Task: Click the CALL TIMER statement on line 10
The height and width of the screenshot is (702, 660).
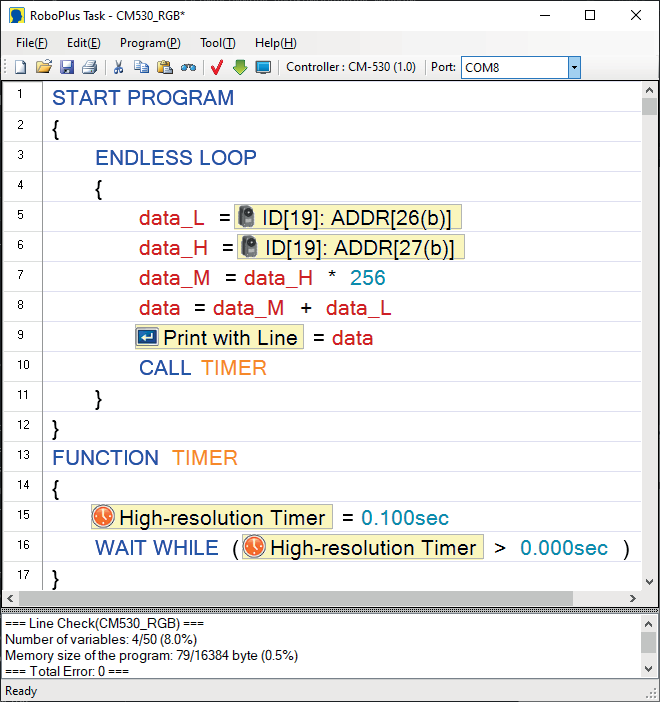Action: pyautogui.click(x=202, y=368)
